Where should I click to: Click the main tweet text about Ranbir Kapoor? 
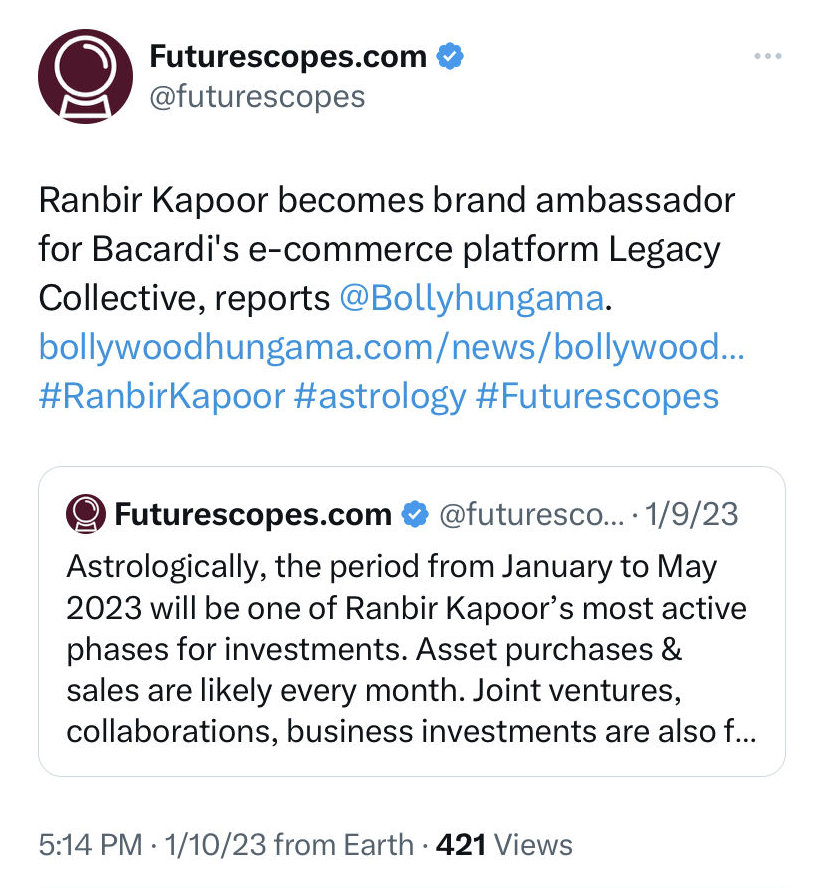[387, 249]
